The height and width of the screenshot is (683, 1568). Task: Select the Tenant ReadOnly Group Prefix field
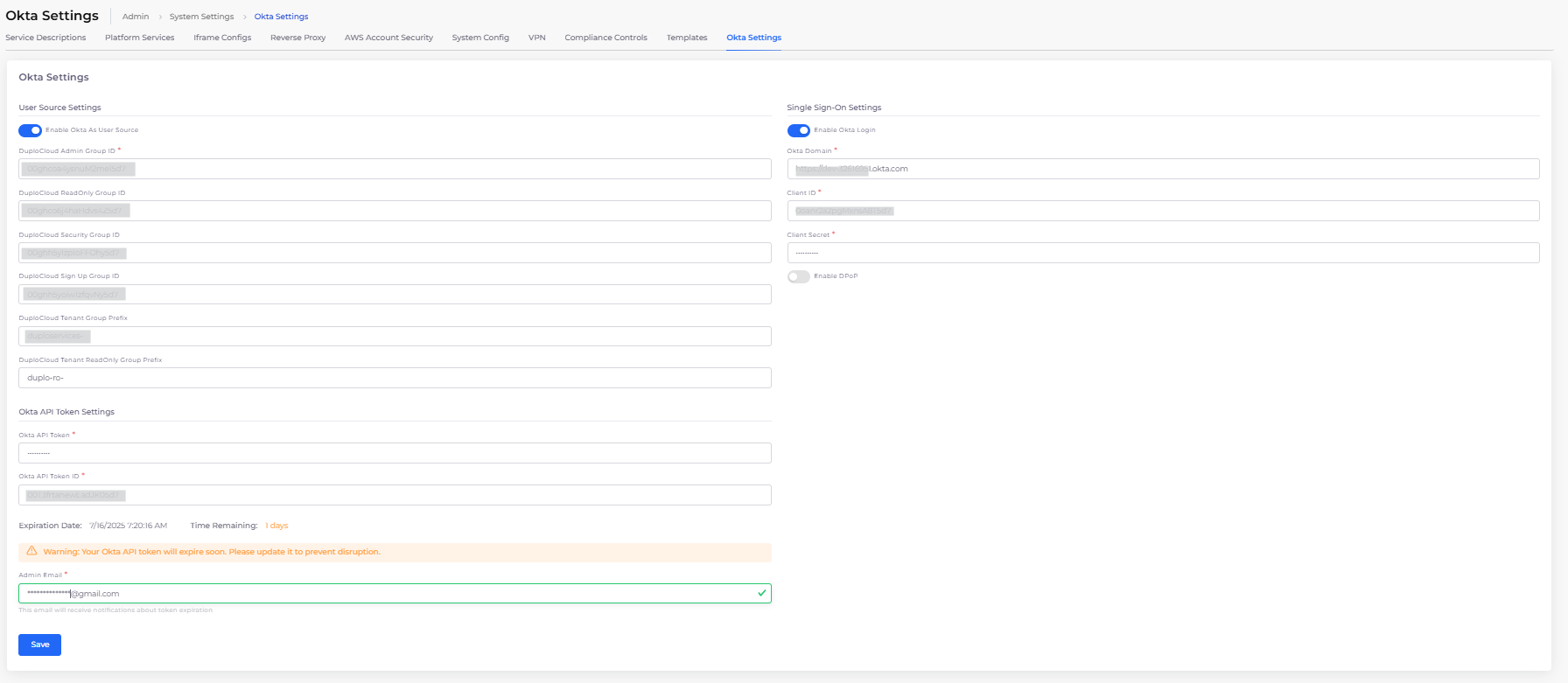(x=394, y=378)
